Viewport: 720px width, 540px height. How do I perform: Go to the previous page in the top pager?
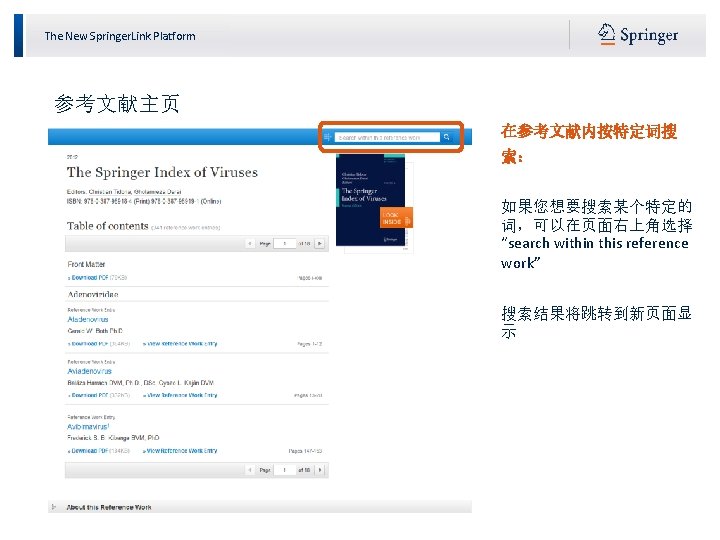pos(250,243)
